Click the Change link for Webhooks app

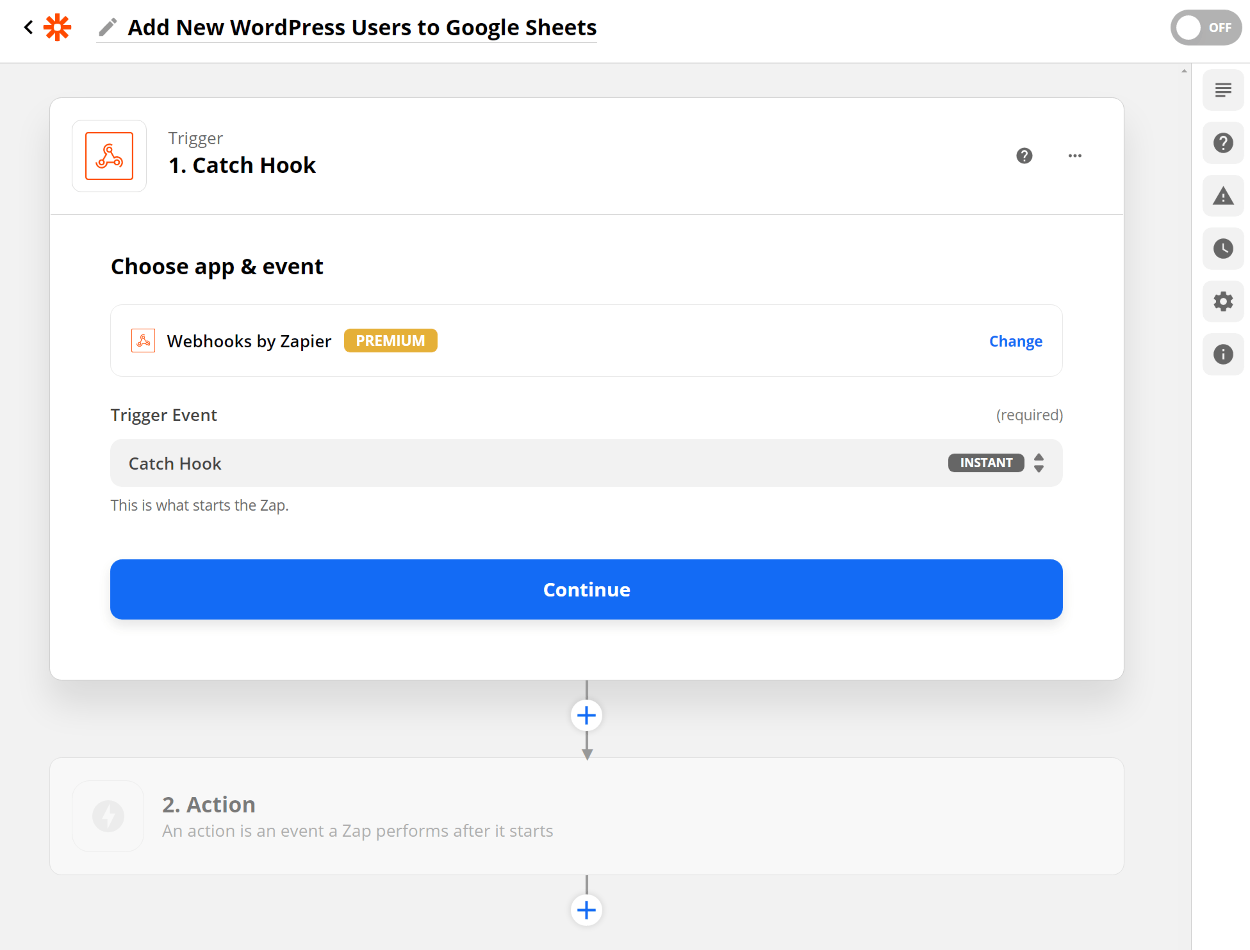coord(1015,341)
